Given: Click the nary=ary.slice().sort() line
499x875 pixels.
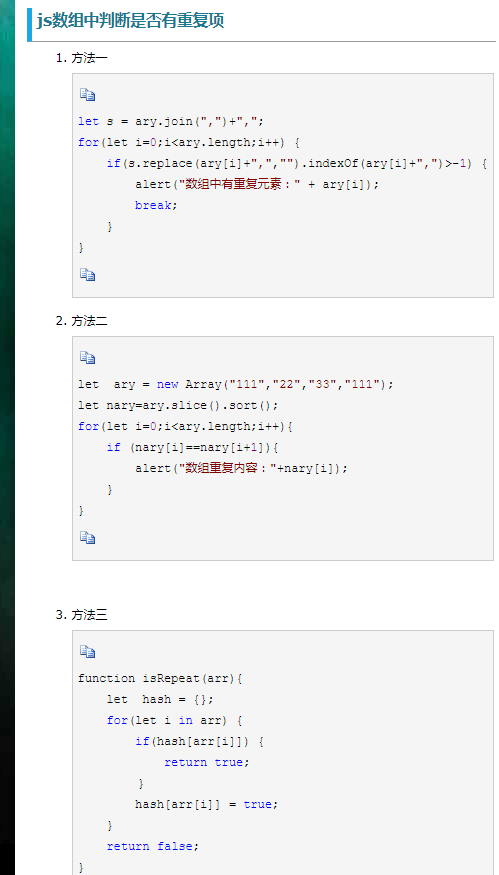Looking at the screenshot, I should [x=178, y=405].
